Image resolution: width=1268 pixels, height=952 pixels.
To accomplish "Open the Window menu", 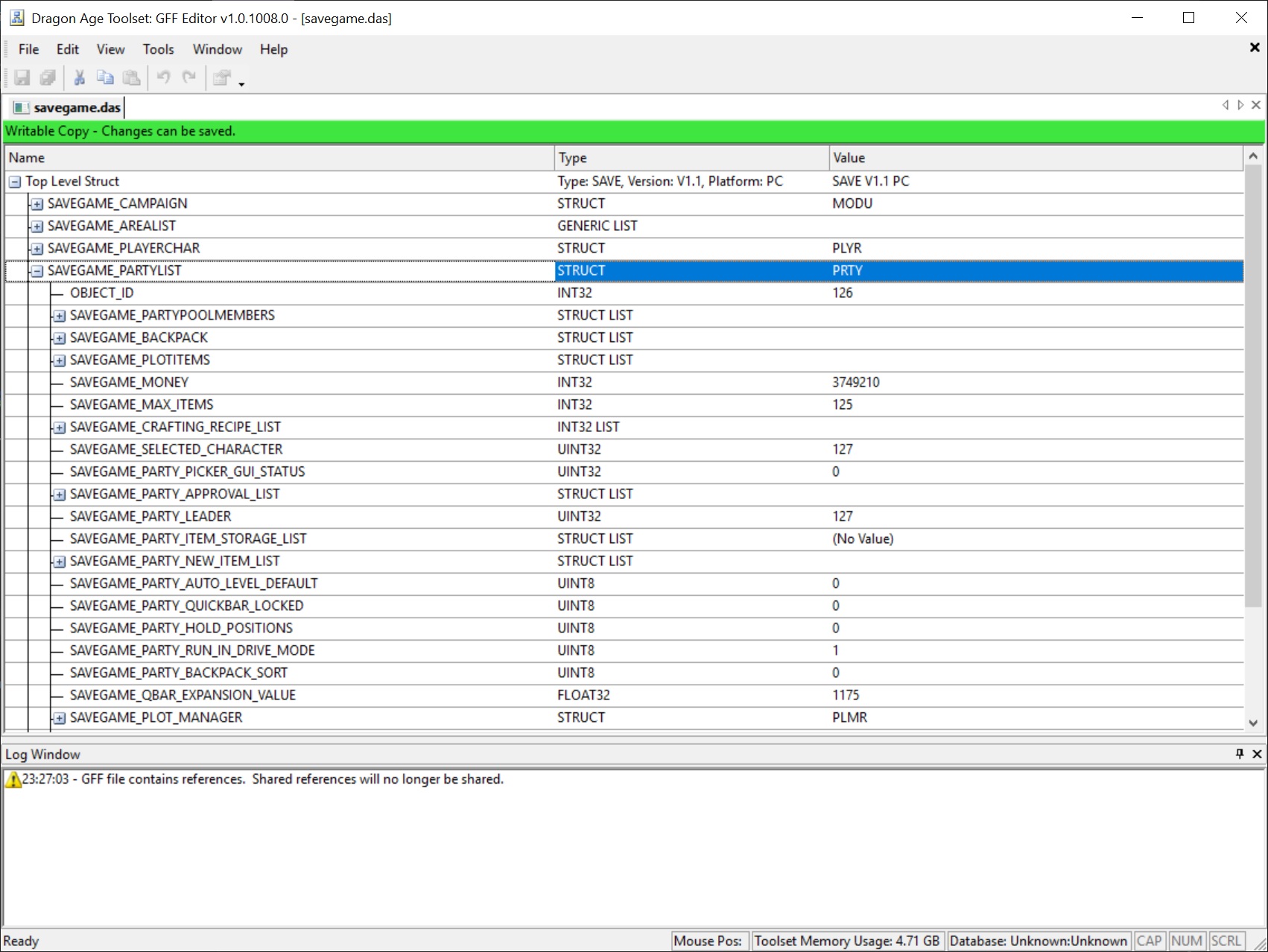I will pyautogui.click(x=217, y=49).
